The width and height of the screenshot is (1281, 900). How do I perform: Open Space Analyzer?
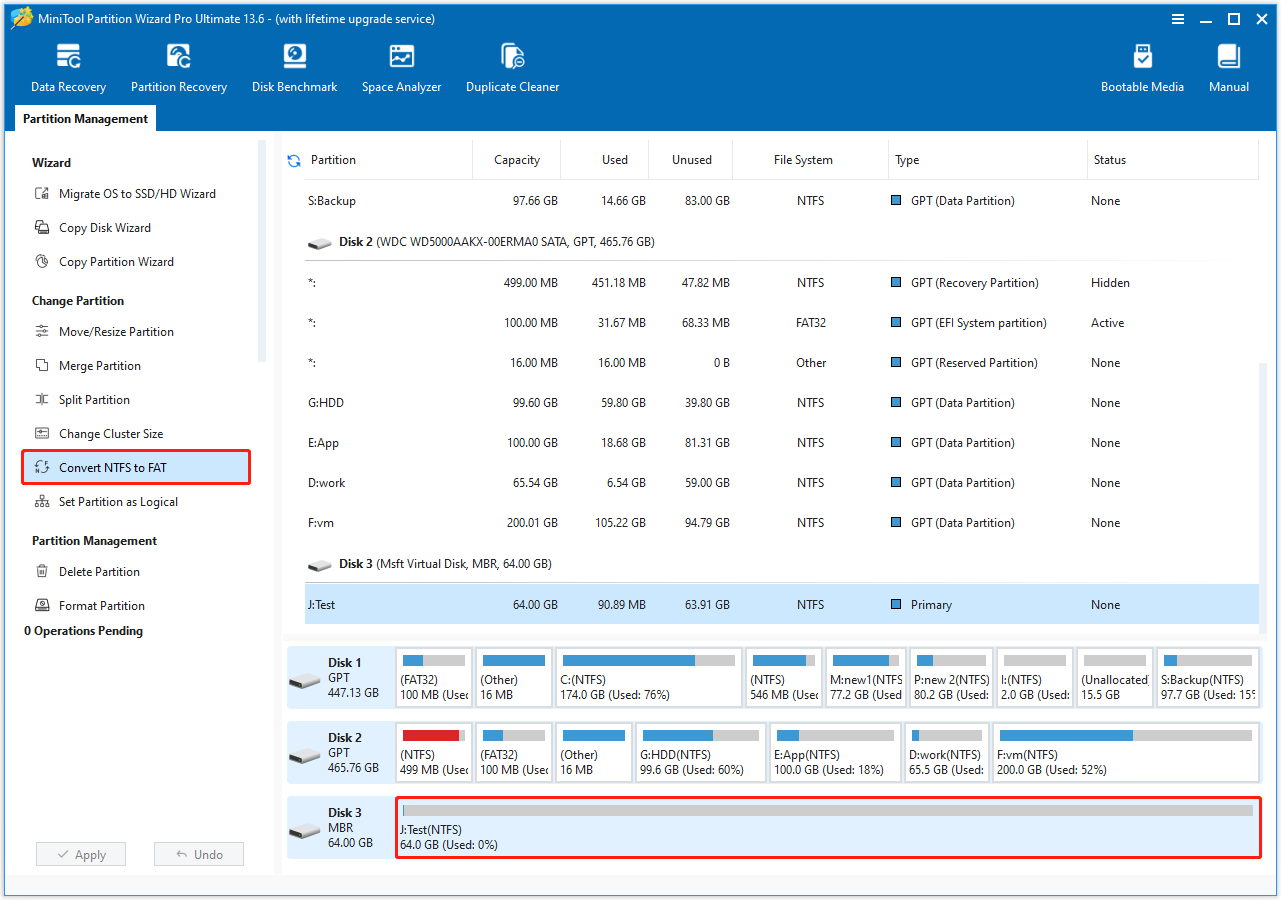click(401, 68)
